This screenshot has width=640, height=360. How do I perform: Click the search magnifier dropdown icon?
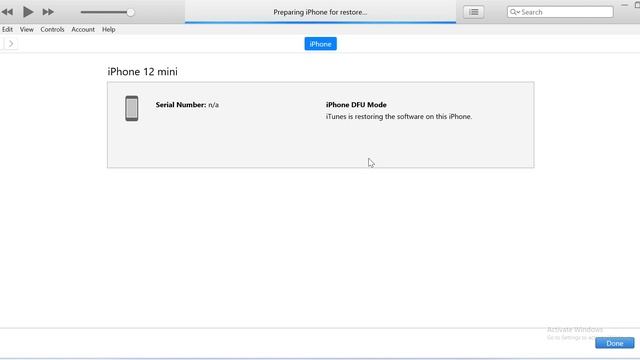click(515, 12)
